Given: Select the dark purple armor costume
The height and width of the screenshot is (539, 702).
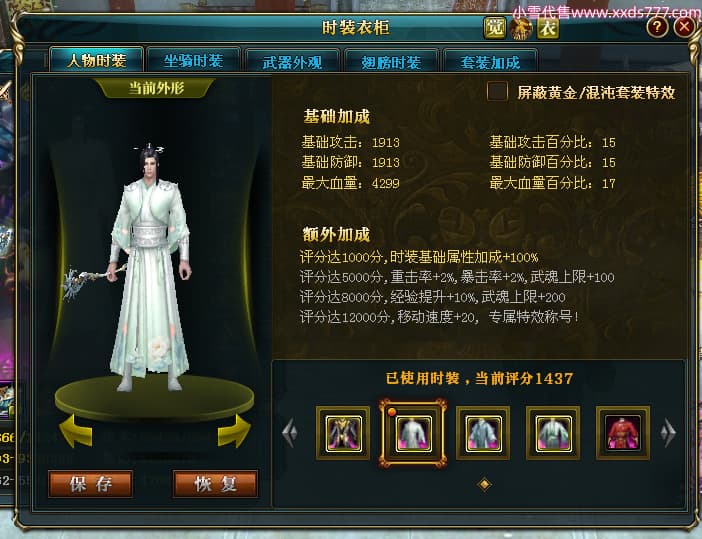Looking at the screenshot, I should coord(343,433).
